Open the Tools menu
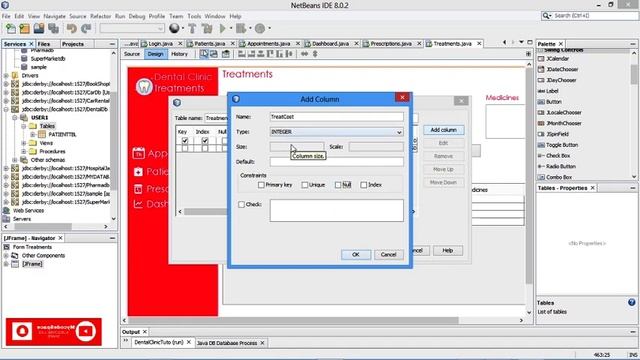This screenshot has height=360, width=640. (x=194, y=16)
